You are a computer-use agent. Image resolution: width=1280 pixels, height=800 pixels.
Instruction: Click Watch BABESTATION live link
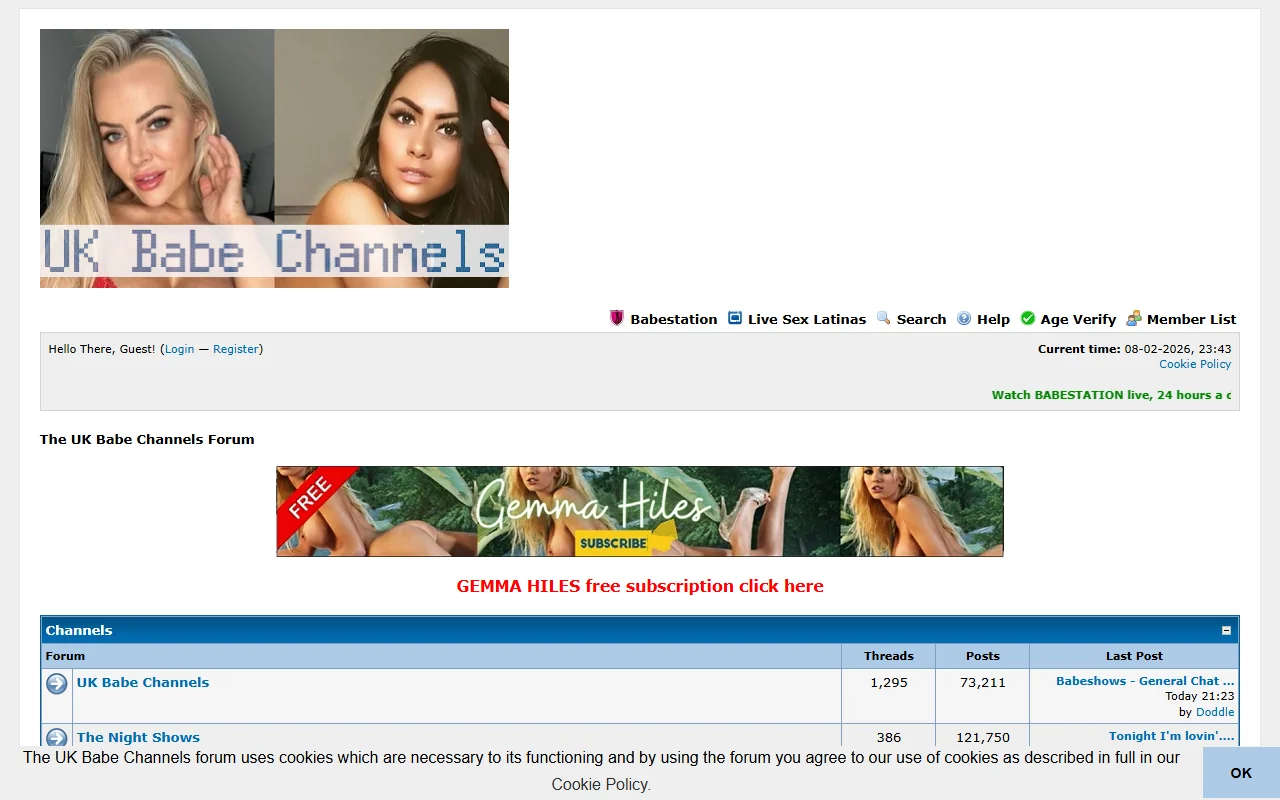click(1110, 395)
